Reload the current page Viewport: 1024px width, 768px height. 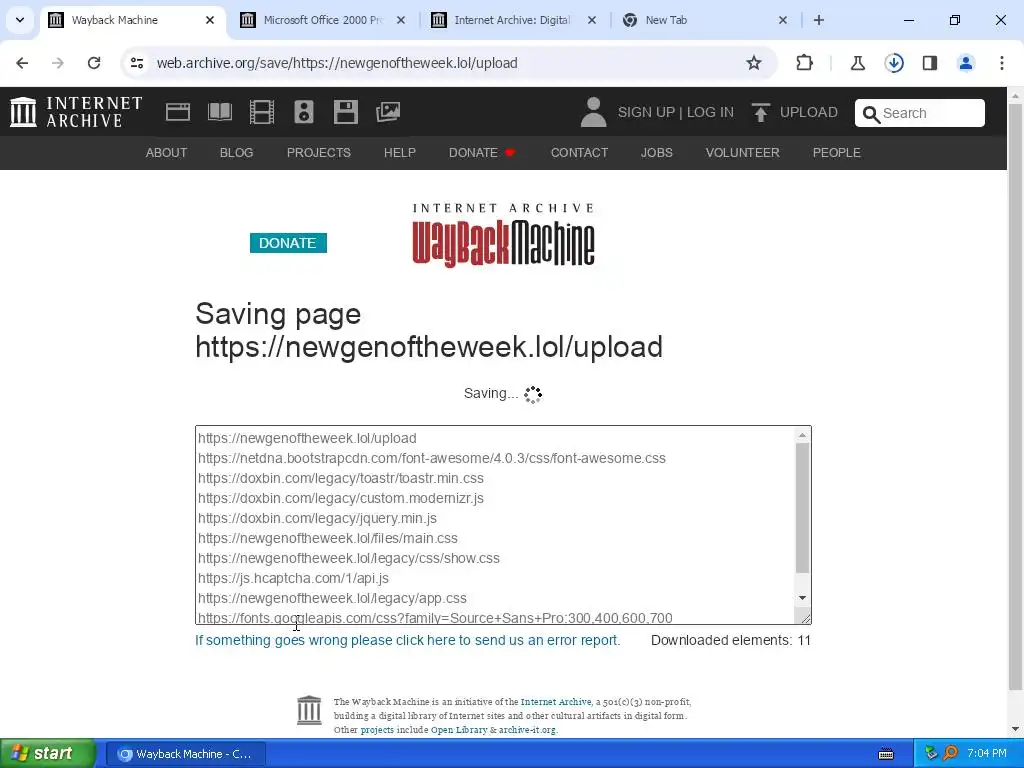(x=94, y=63)
